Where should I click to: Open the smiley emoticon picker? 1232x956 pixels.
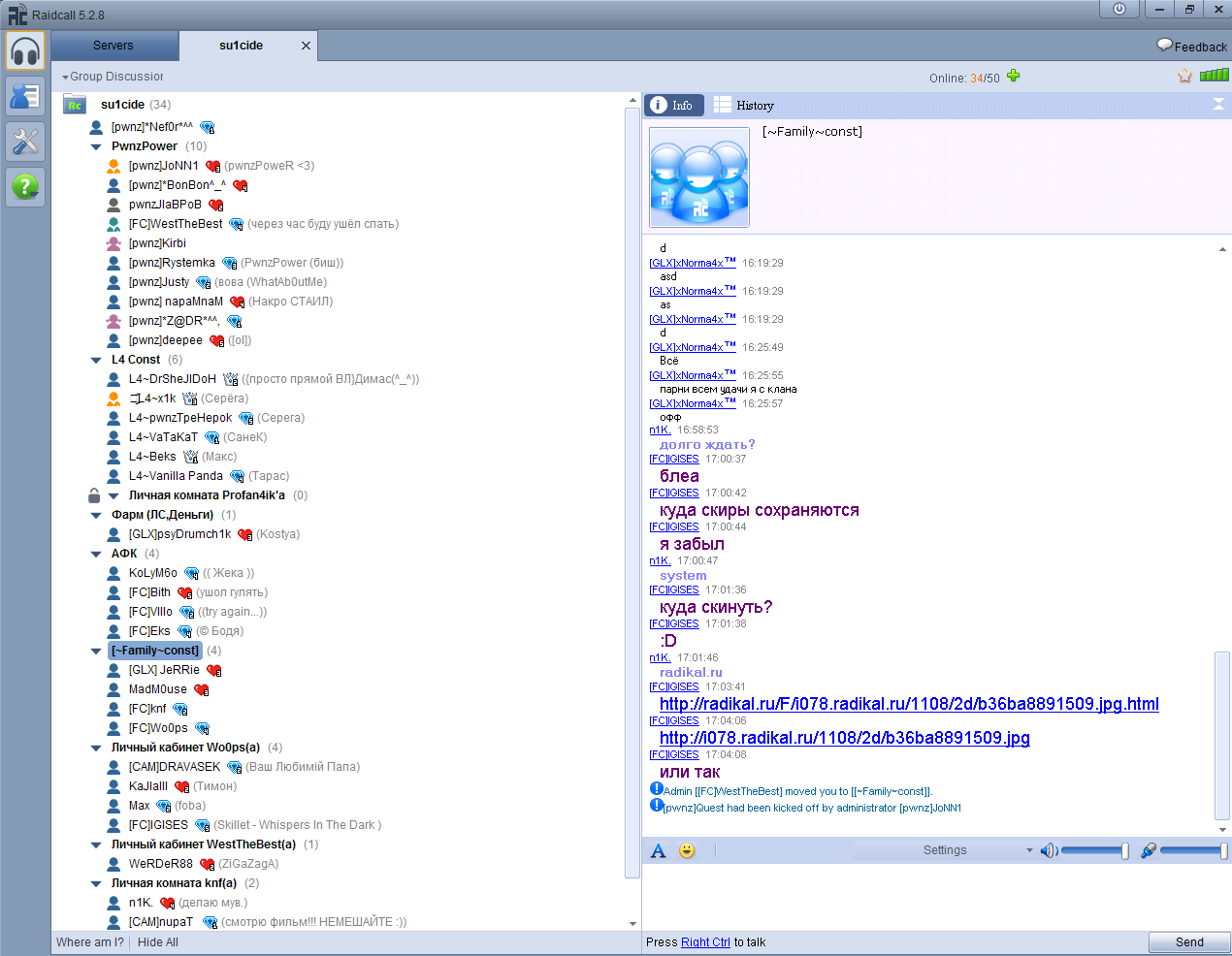point(687,850)
